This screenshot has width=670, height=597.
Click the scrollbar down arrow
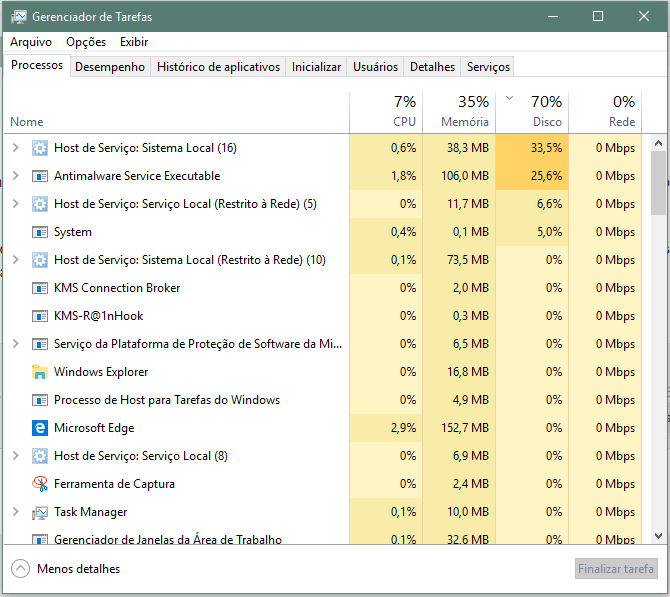(658, 535)
